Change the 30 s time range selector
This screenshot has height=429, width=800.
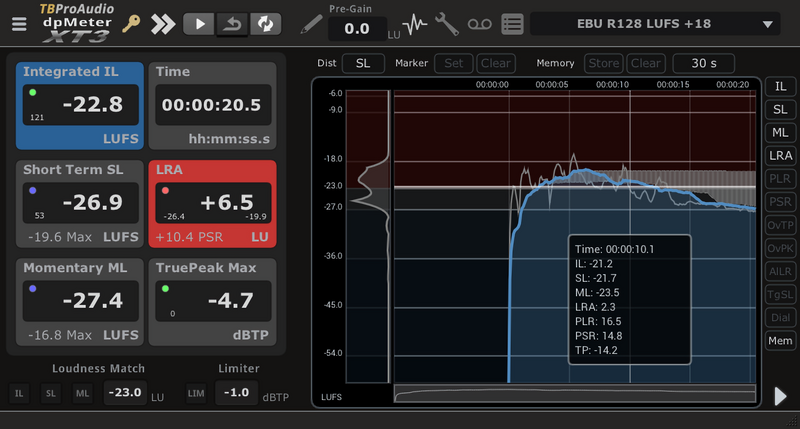706,63
